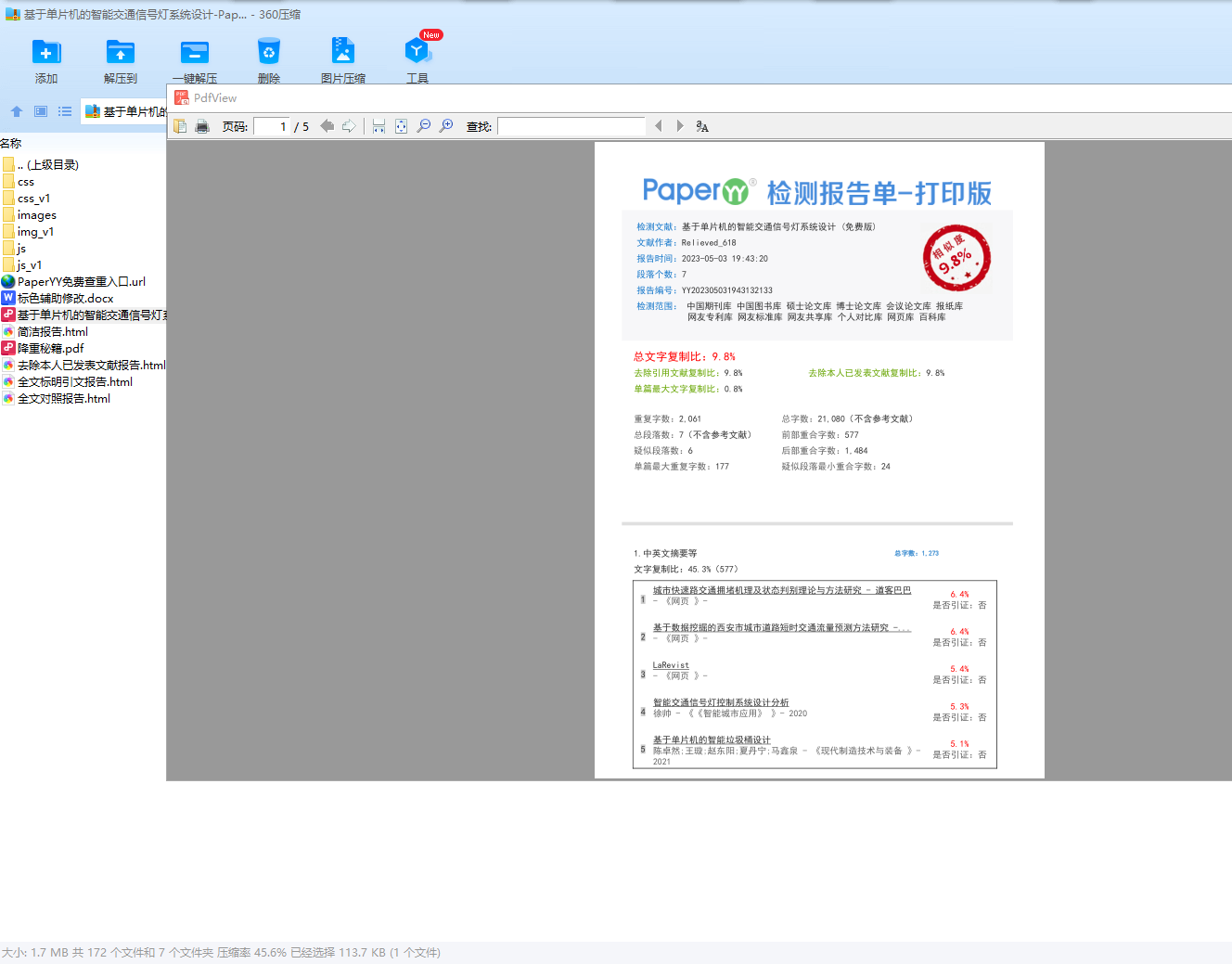This screenshot has width=1232, height=964.
Task: Click the PdfView app icon in title bar
Action: [182, 97]
